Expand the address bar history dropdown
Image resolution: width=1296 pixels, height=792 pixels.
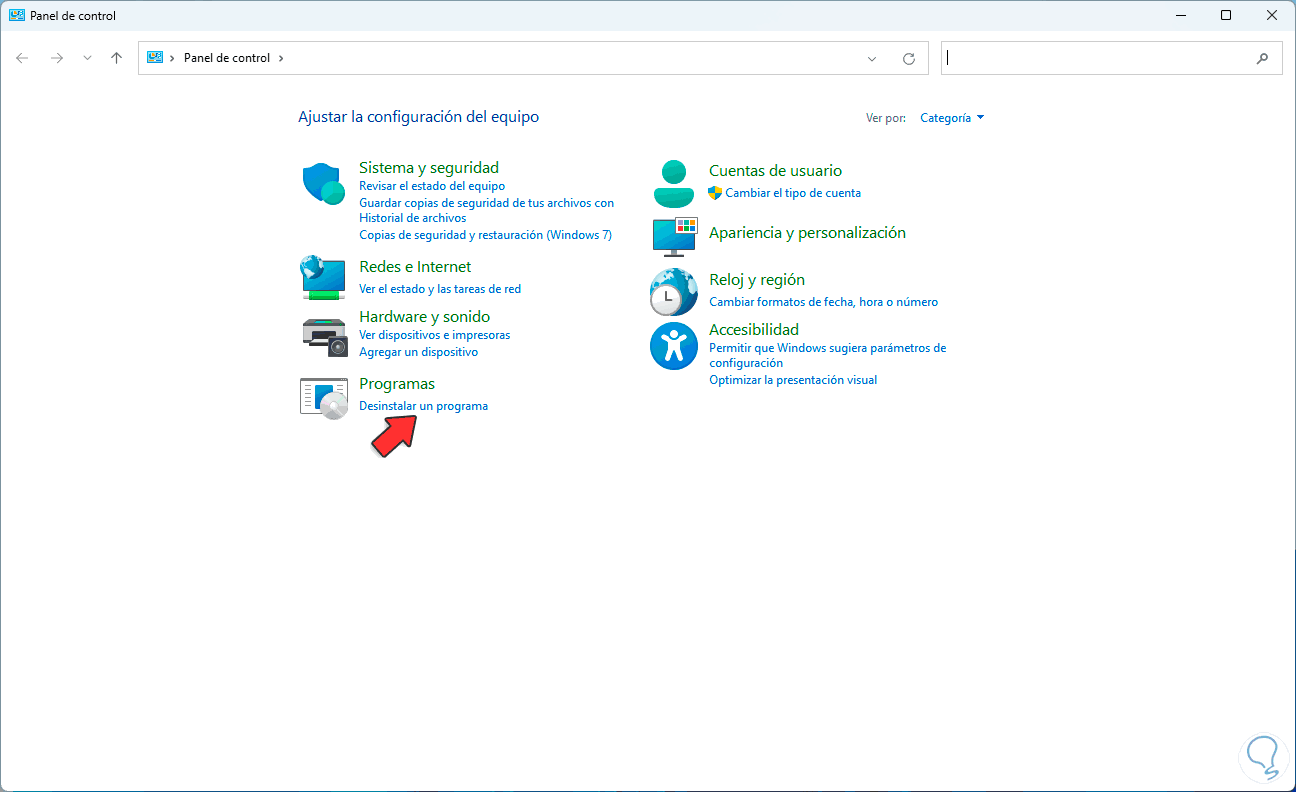click(873, 58)
